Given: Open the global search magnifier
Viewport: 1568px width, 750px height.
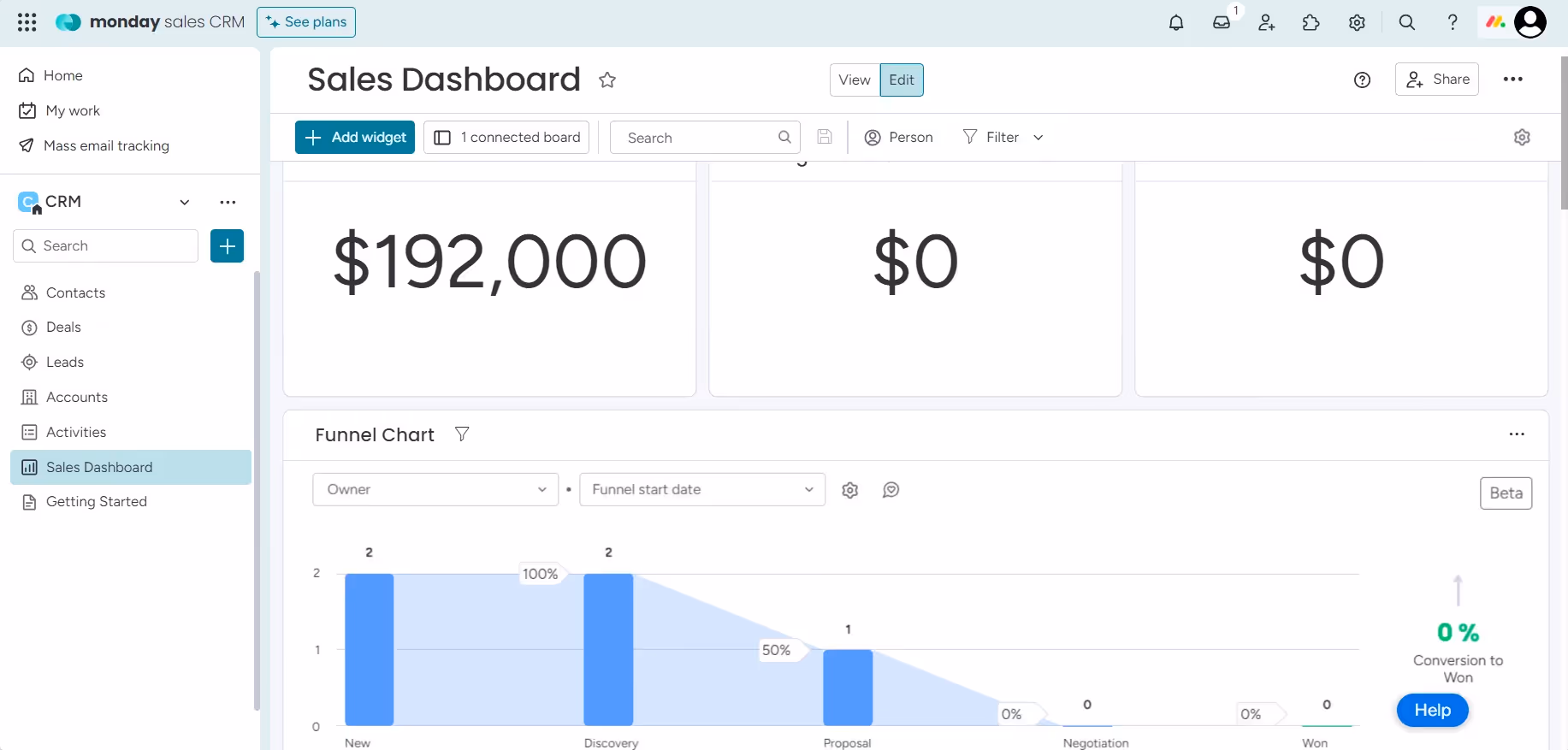Looking at the screenshot, I should point(1407,22).
